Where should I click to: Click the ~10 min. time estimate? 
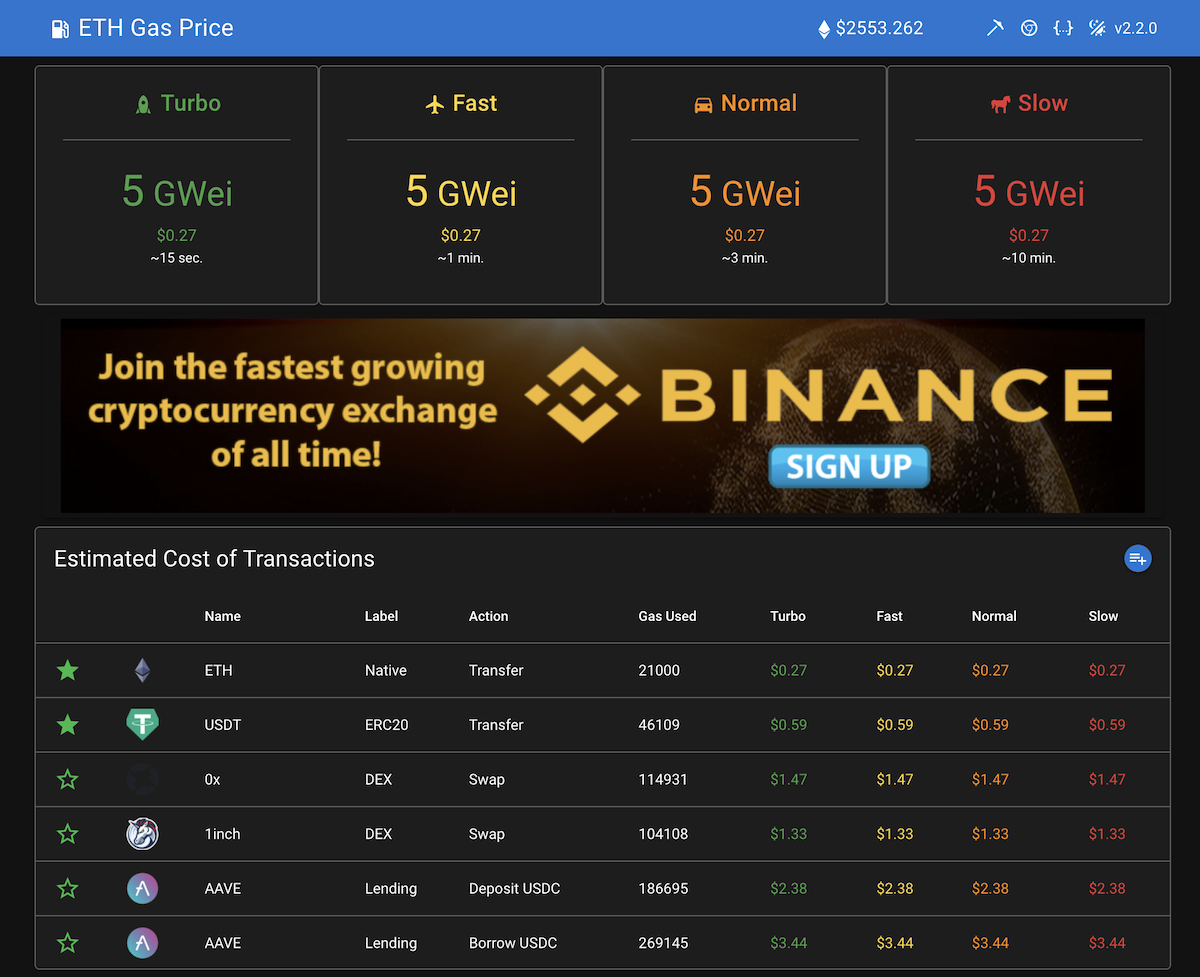[1029, 258]
